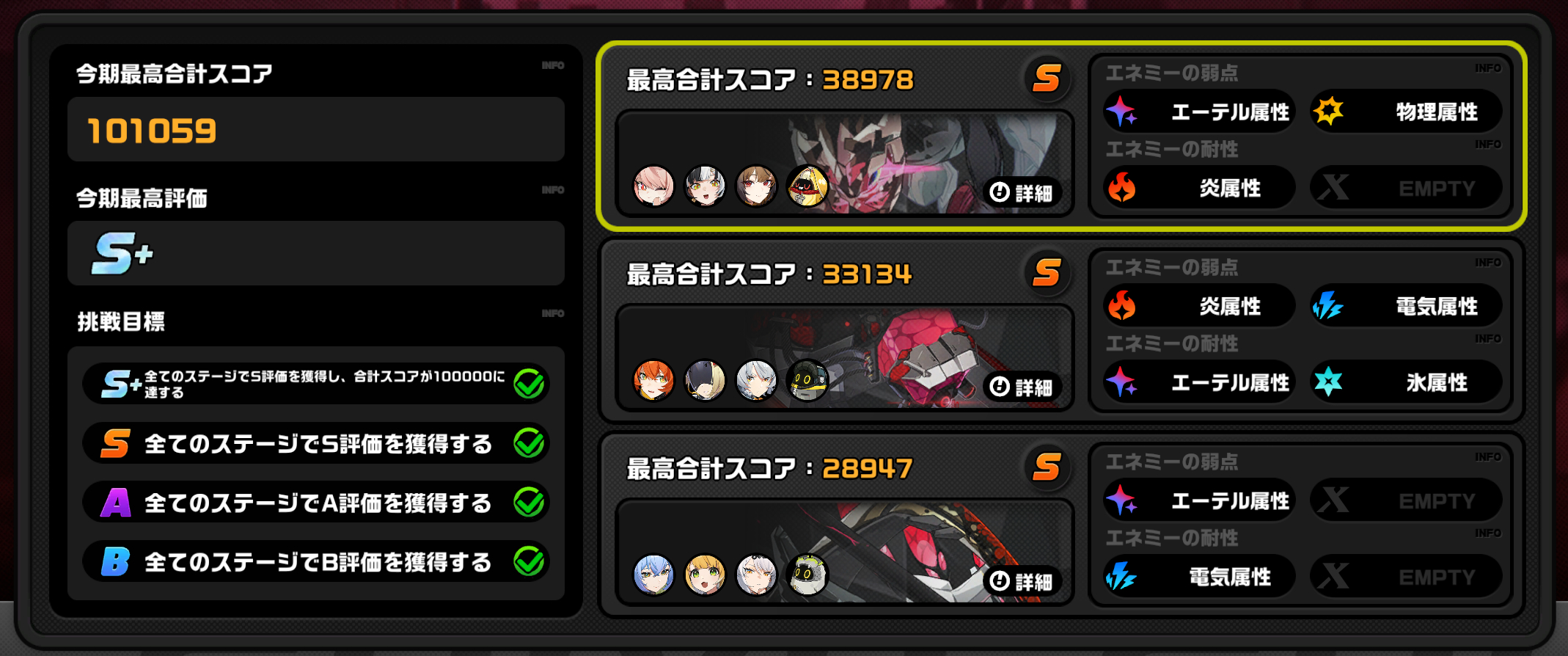Open 詳細 for the 28947 score stage
1568x656 pixels.
pyautogui.click(x=1022, y=582)
